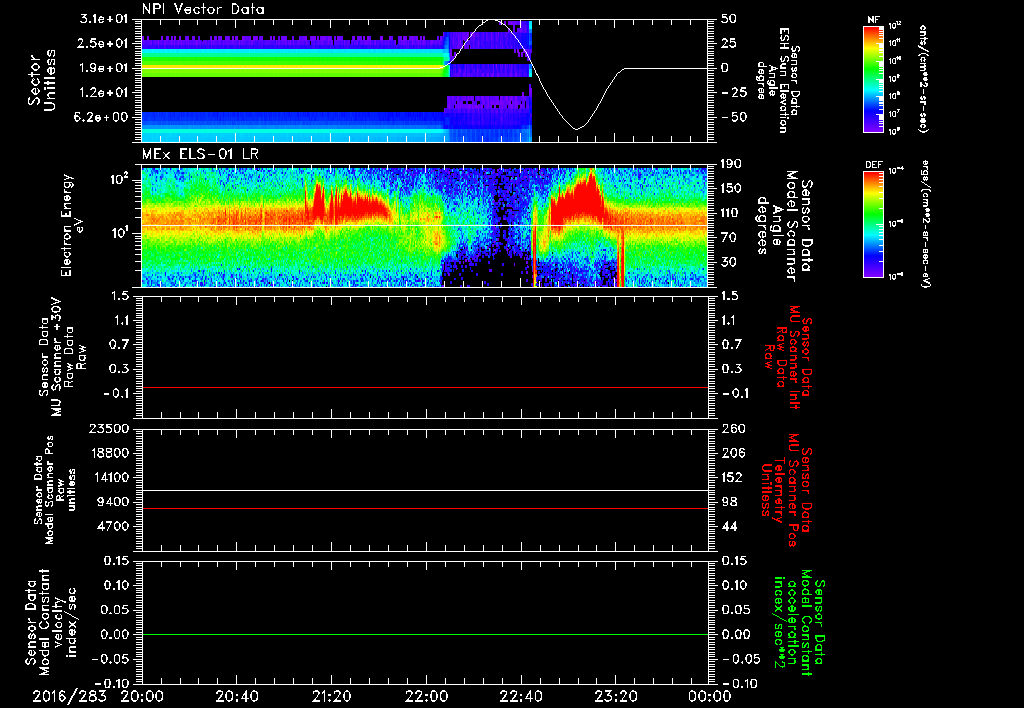Click the green 'Model Constant acceleration' axis label

pyautogui.click(x=799, y=622)
